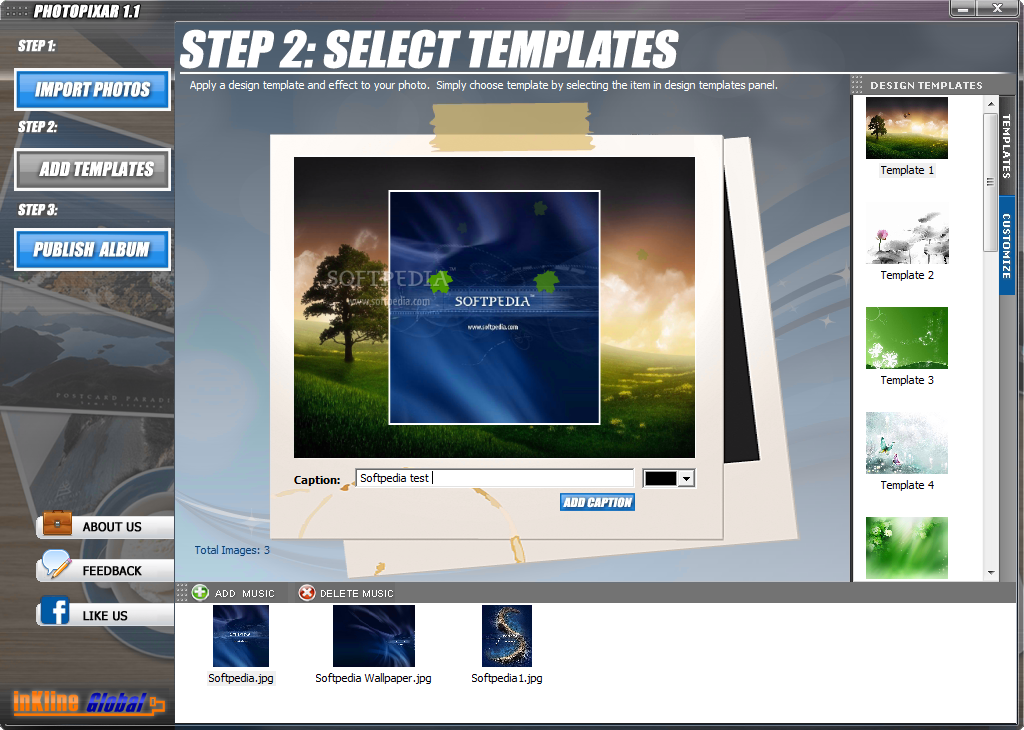Click the briefcase icon next to About Us
This screenshot has width=1024, height=730.
pos(57,523)
